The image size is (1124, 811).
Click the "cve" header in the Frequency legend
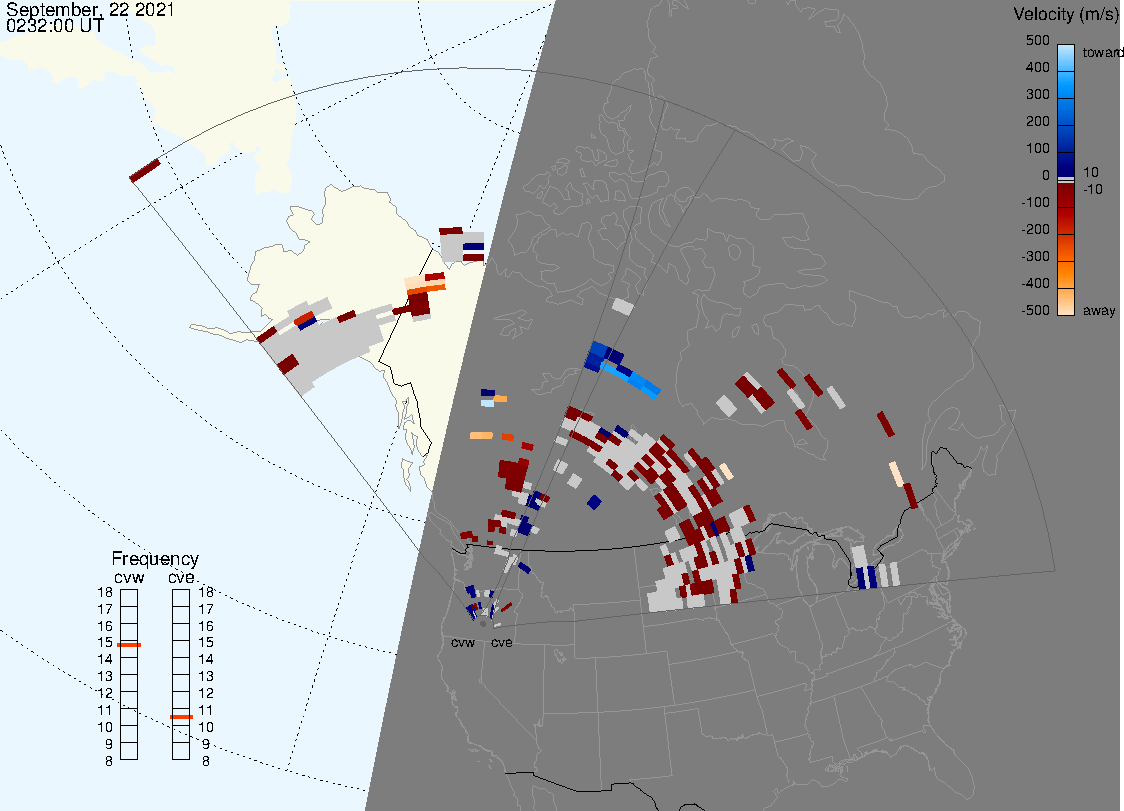(x=181, y=577)
